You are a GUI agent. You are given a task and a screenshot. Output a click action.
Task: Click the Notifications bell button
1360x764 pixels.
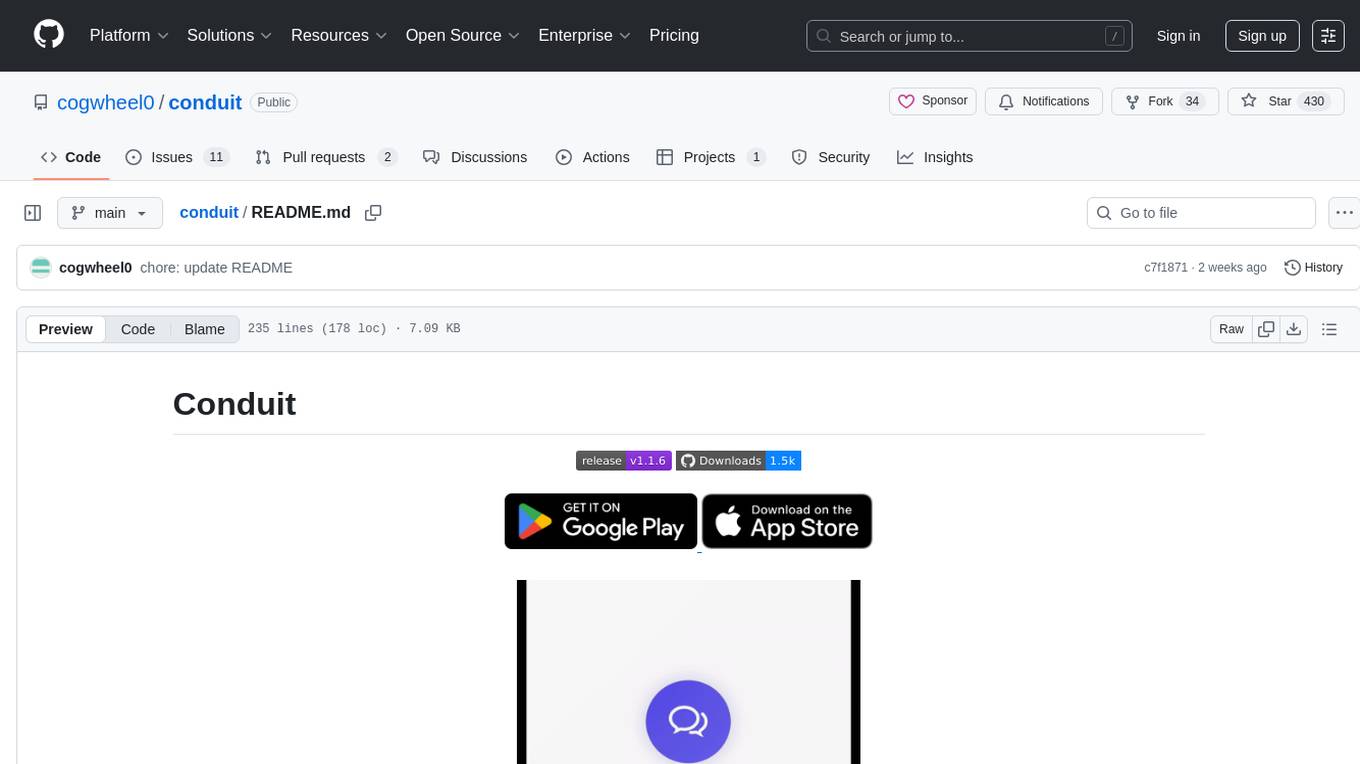coord(1043,101)
